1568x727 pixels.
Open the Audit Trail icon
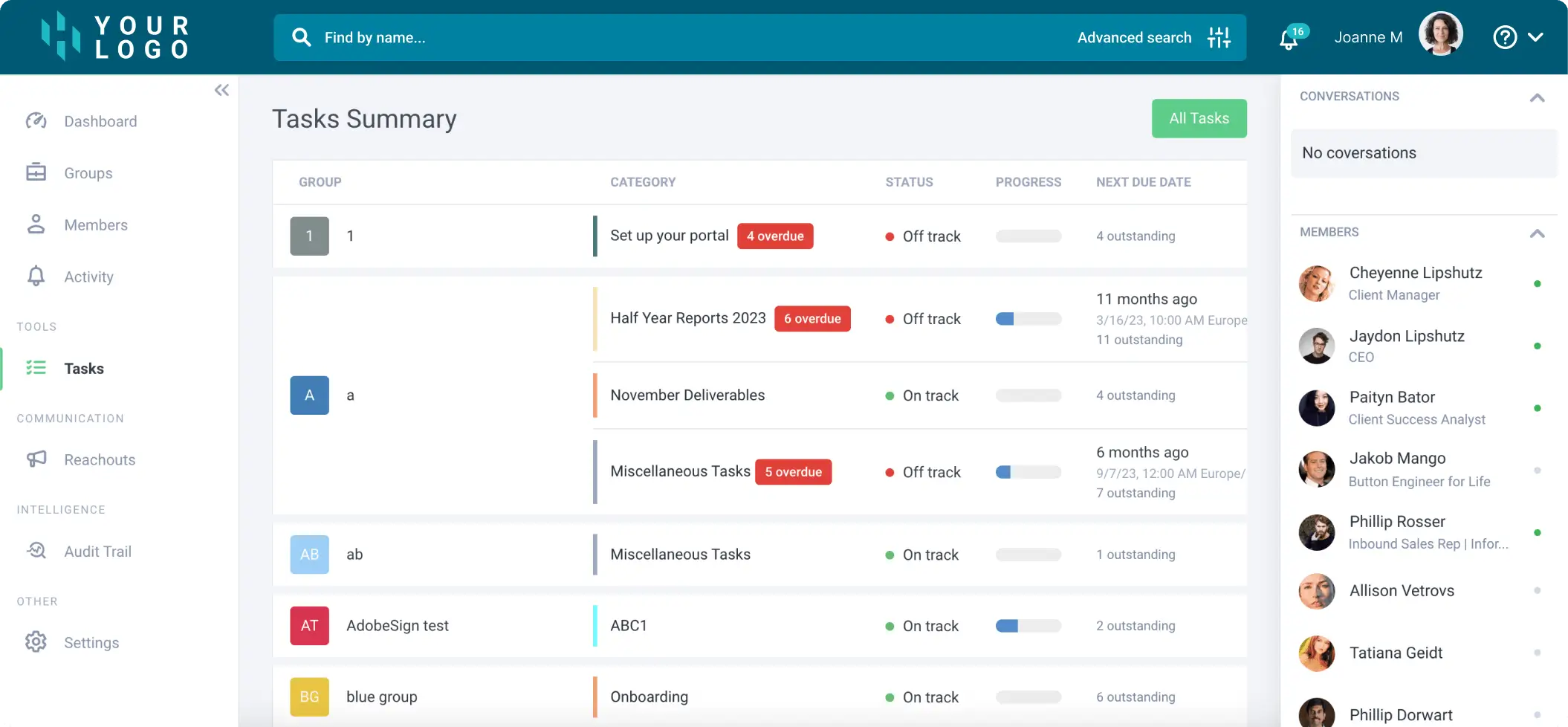click(x=36, y=551)
